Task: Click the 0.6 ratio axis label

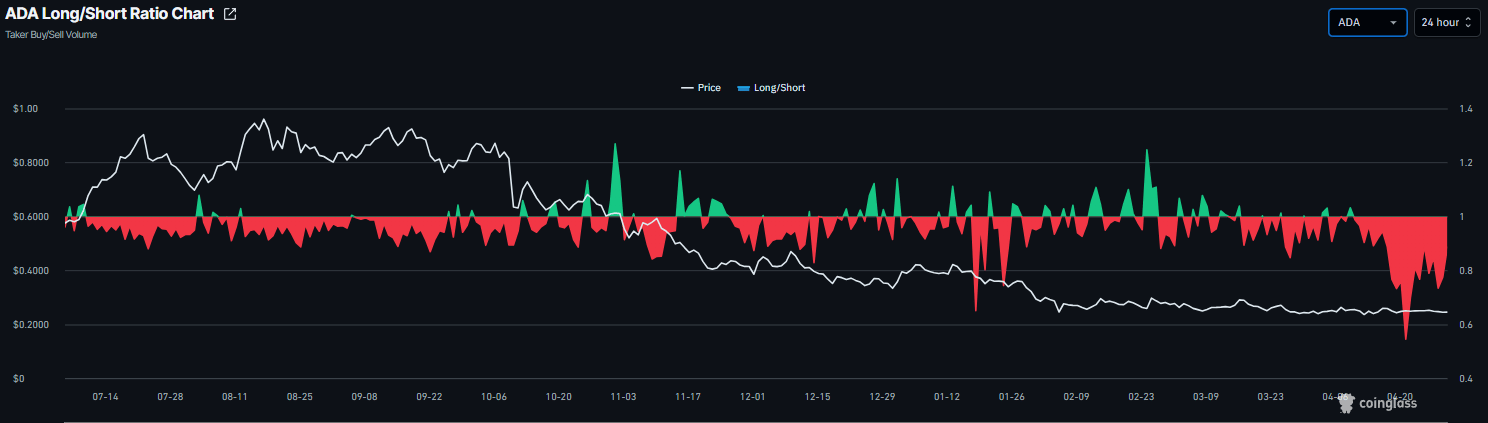Action: click(x=1466, y=325)
